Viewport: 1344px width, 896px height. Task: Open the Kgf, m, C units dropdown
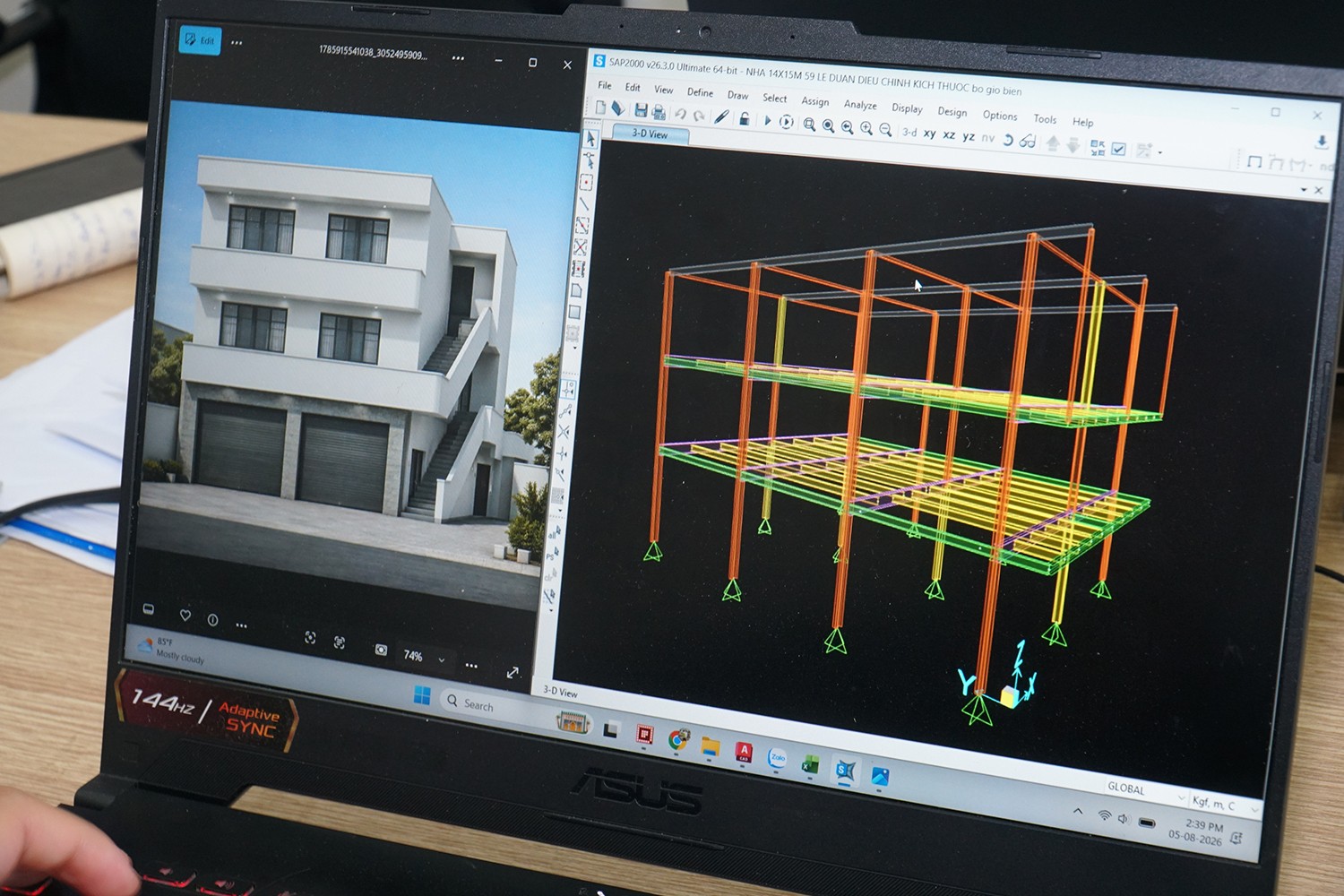pos(1224,805)
